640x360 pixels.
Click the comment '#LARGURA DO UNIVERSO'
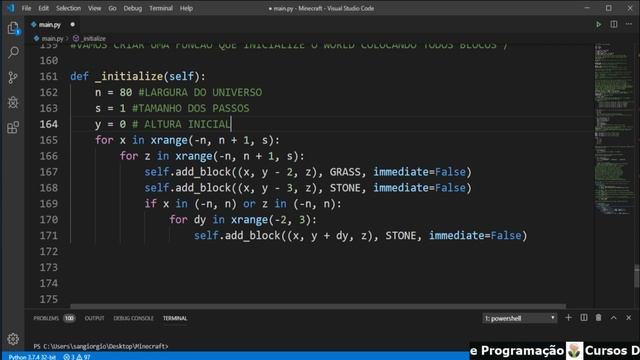coord(200,92)
